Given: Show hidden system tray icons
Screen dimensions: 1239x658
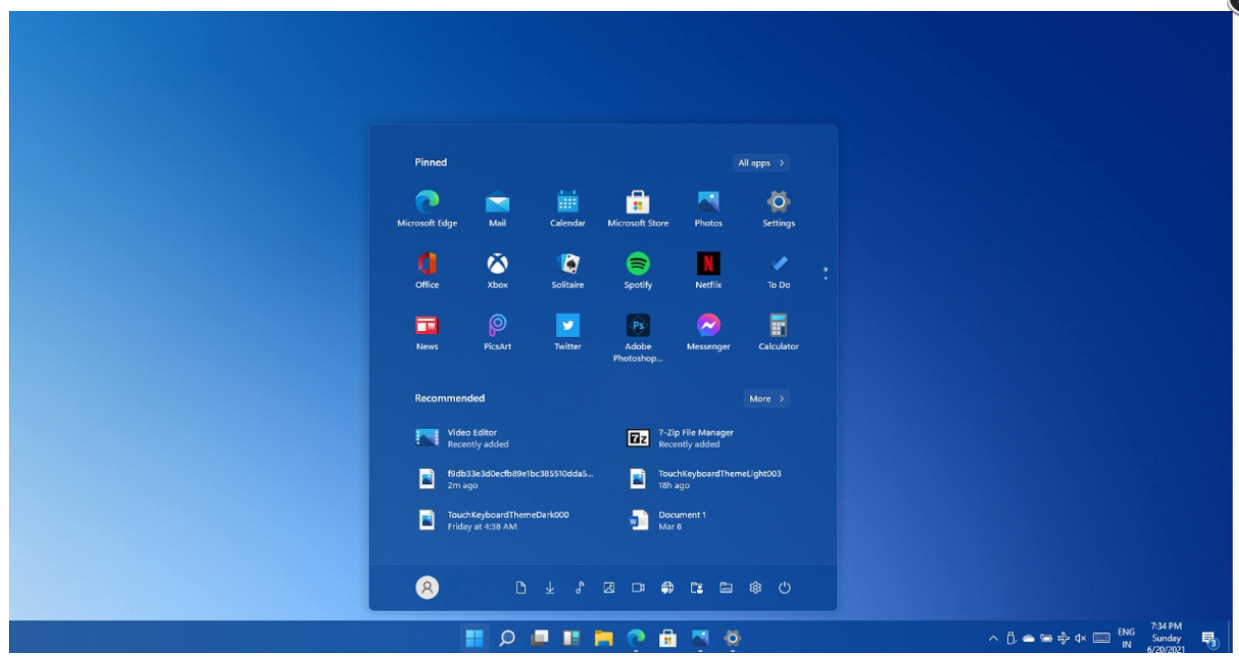Looking at the screenshot, I should 993,638.
